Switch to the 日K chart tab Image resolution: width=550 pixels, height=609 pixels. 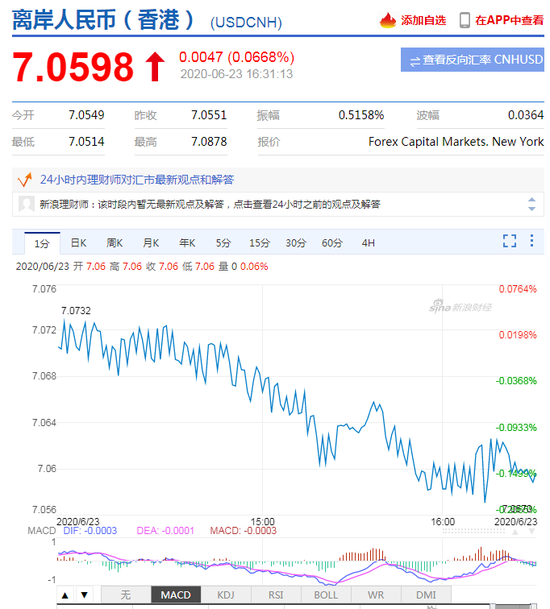[78, 243]
